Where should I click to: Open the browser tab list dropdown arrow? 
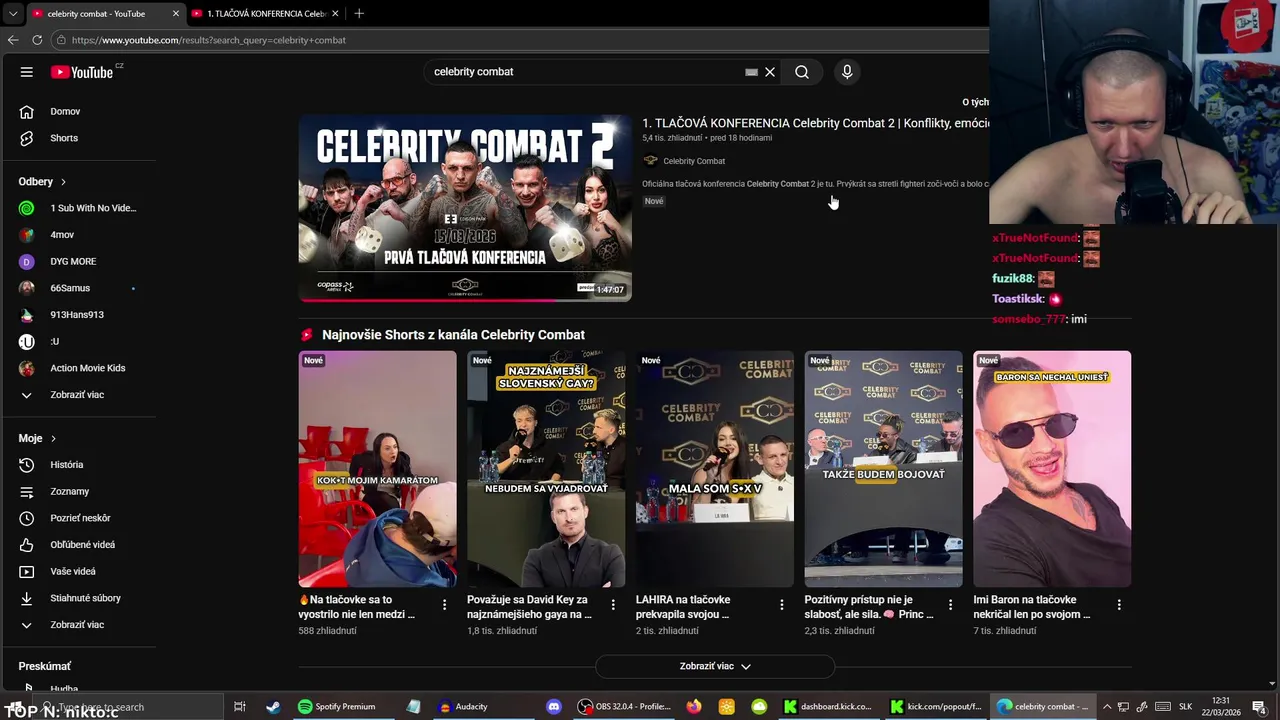(x=13, y=13)
